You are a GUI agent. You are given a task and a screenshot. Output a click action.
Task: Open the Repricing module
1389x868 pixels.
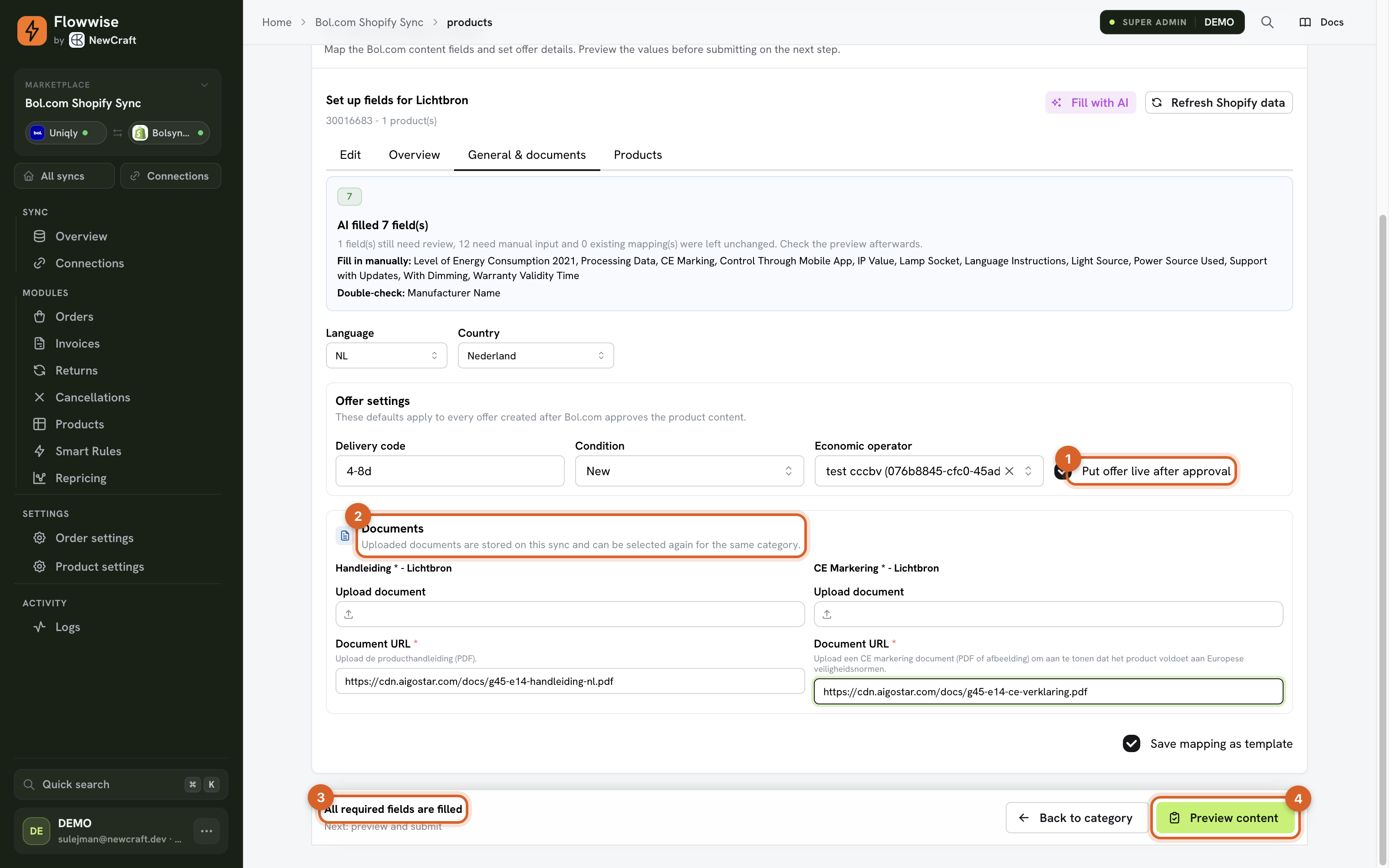click(81, 478)
